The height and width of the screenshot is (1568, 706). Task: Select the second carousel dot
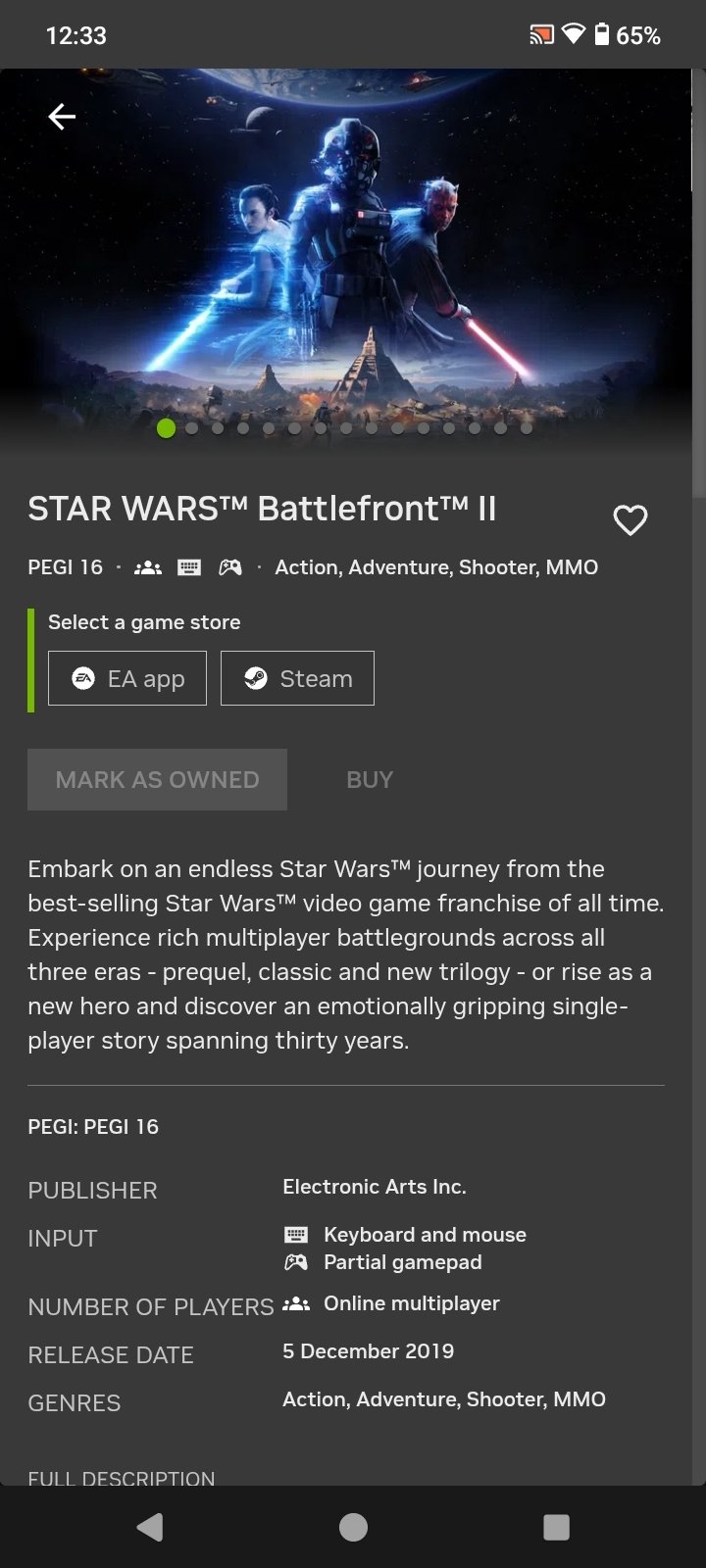192,428
